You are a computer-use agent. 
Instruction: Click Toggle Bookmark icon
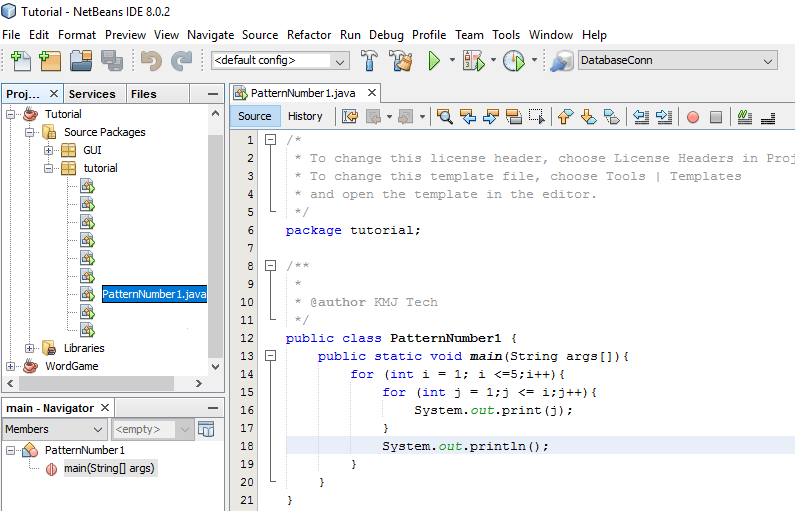(611, 117)
